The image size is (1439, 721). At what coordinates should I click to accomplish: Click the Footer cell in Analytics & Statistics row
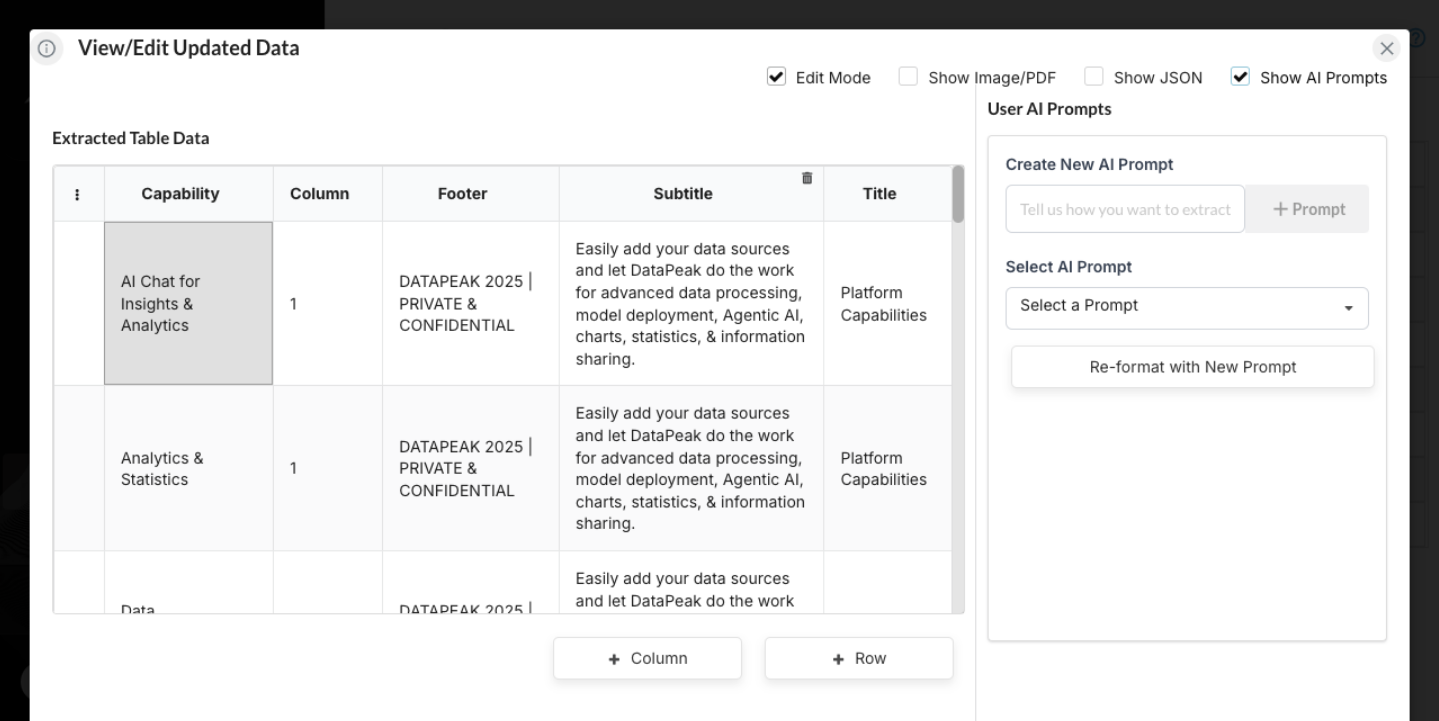471,469
